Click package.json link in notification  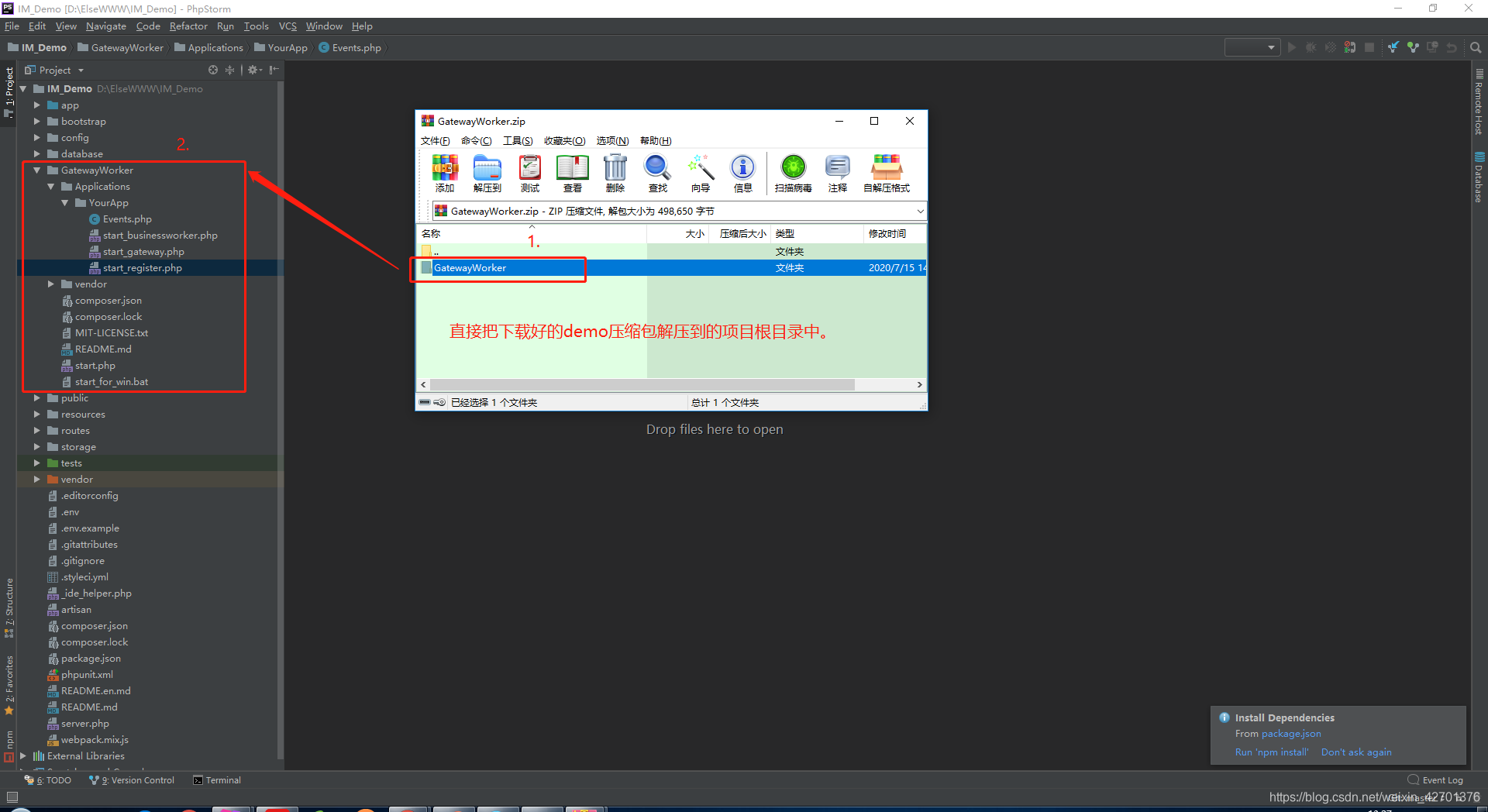(x=1291, y=734)
